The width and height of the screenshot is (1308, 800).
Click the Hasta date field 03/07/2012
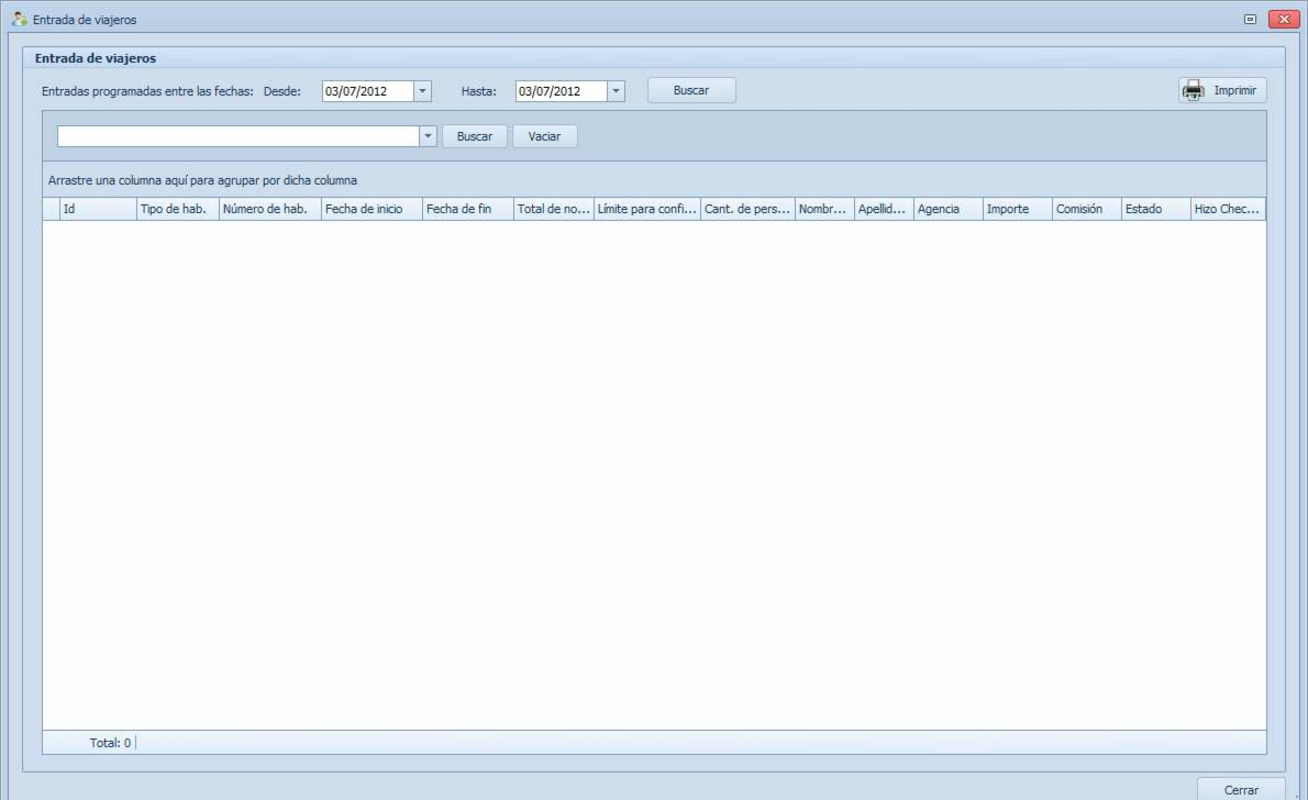(x=561, y=91)
